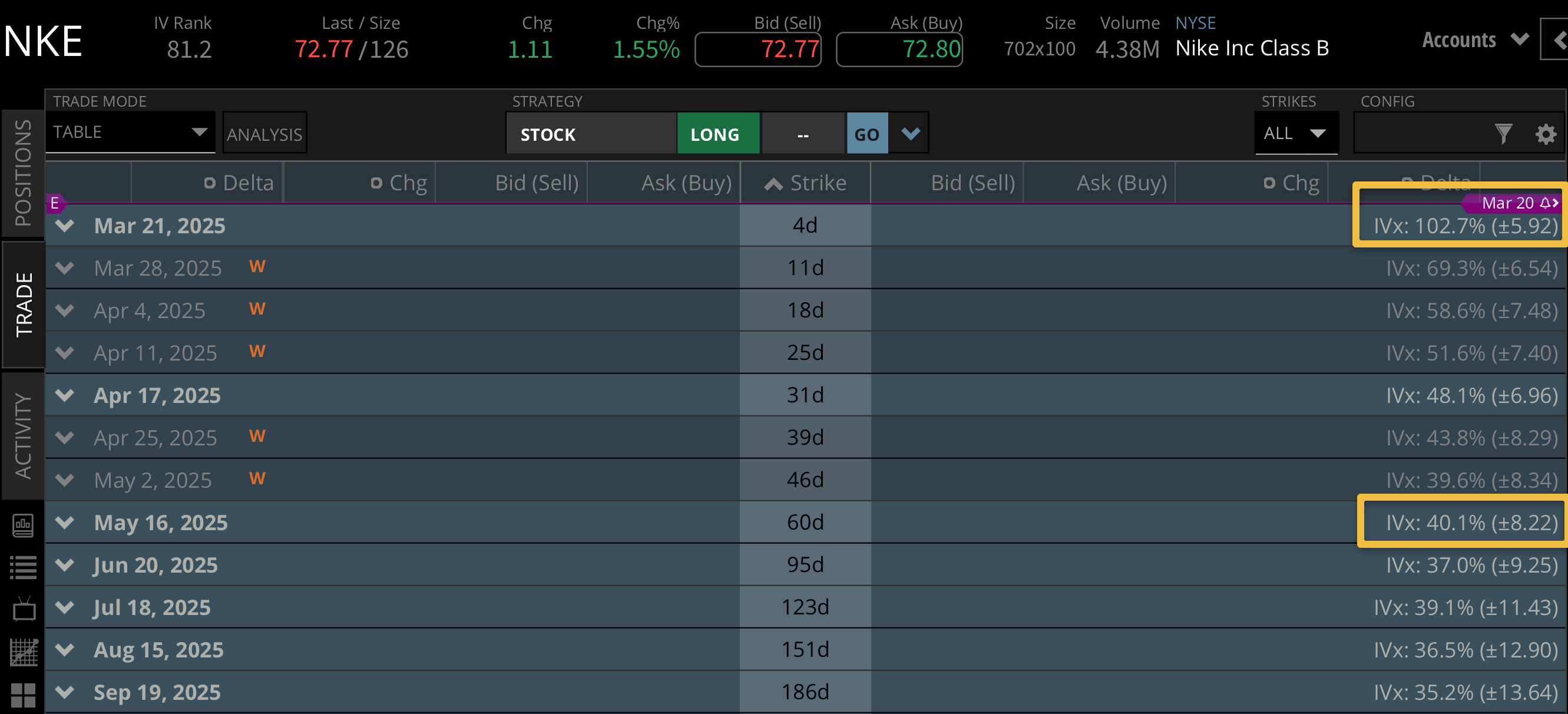The image size is (1568, 714).
Task: Click the chart panel icon in left sidebar
Action: tap(23, 525)
